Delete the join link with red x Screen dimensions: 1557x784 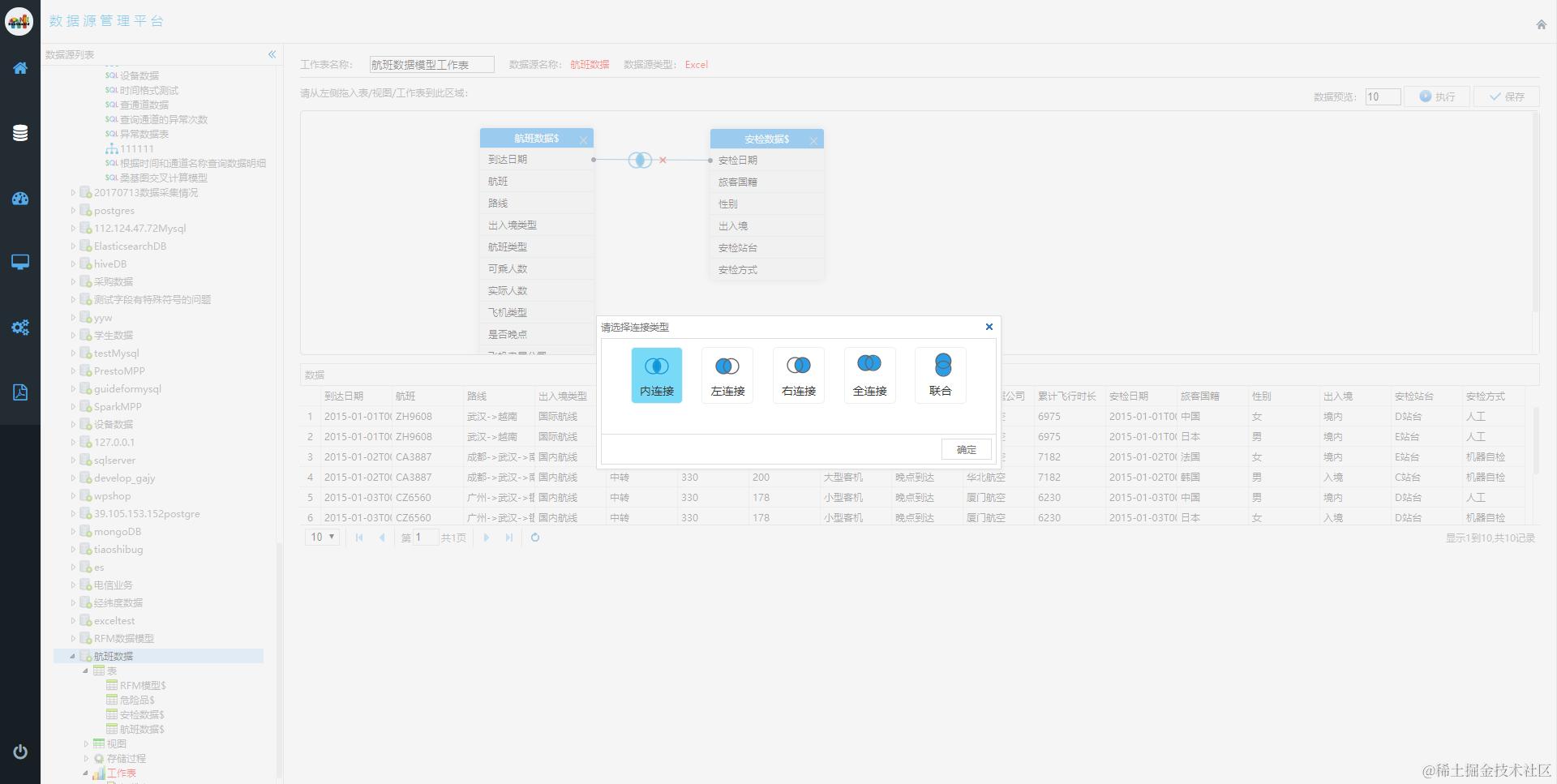pyautogui.click(x=663, y=161)
